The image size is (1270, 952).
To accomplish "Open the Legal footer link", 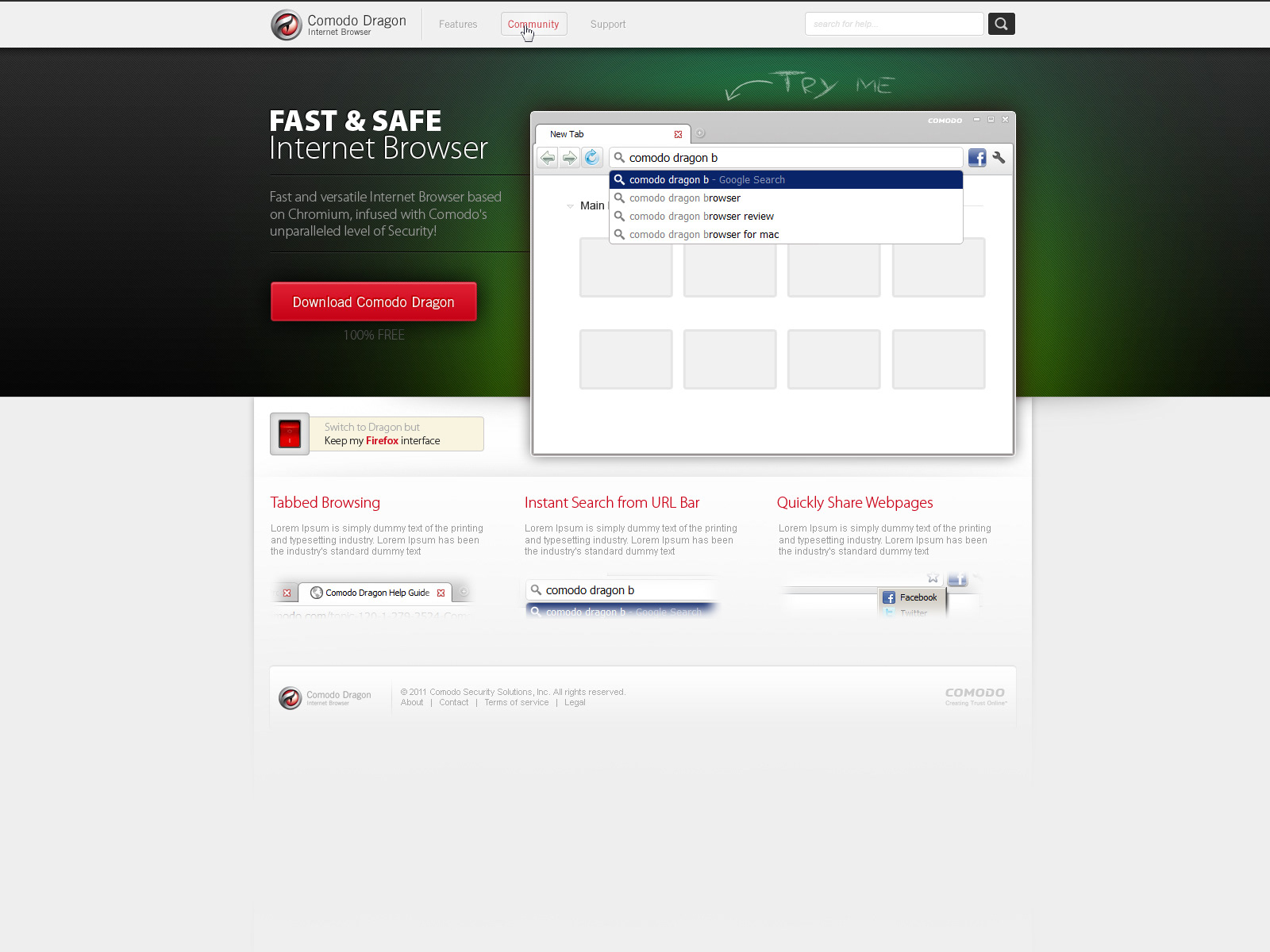I will pyautogui.click(x=575, y=703).
